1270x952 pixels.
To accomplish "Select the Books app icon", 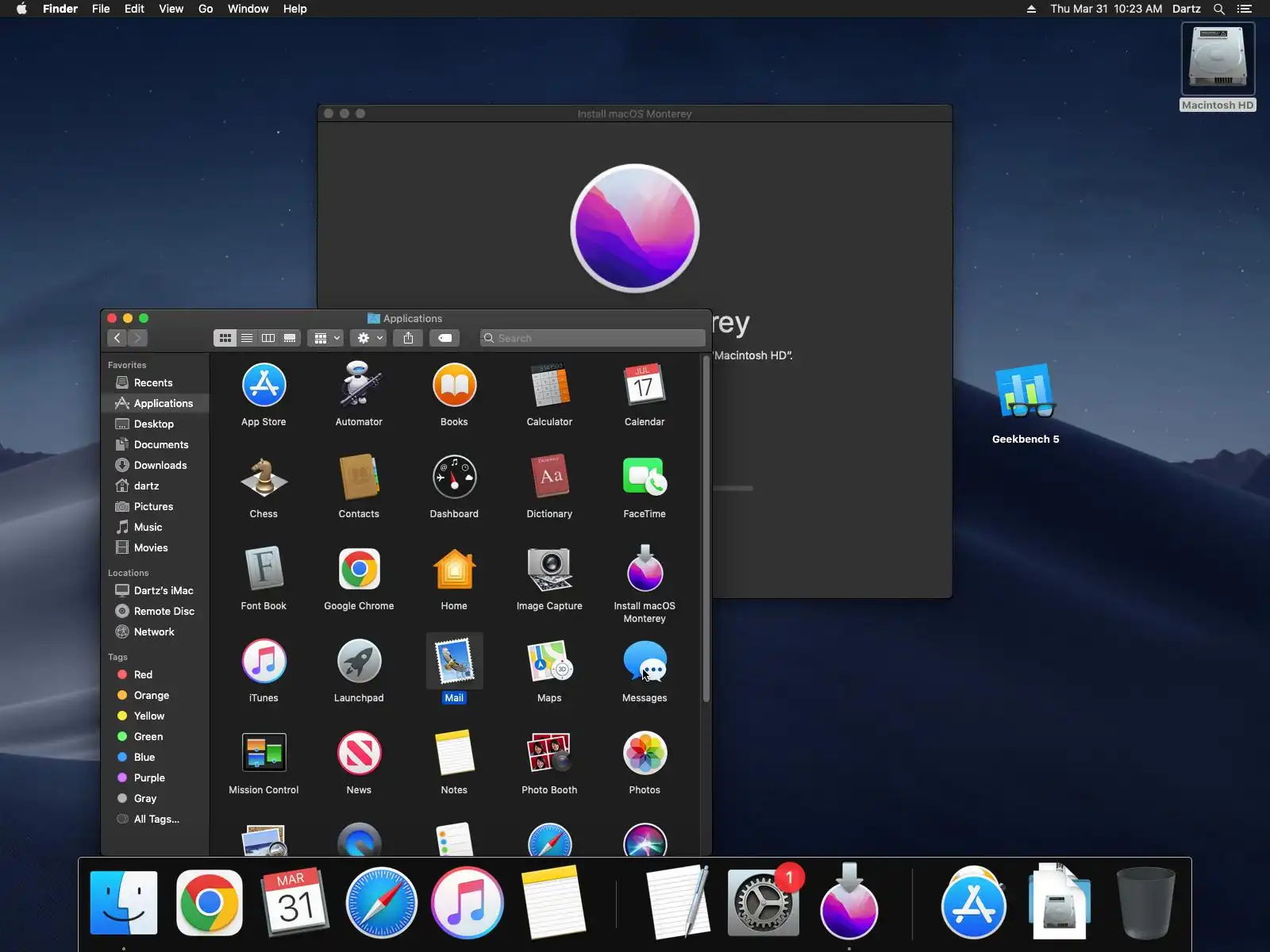I will (454, 386).
